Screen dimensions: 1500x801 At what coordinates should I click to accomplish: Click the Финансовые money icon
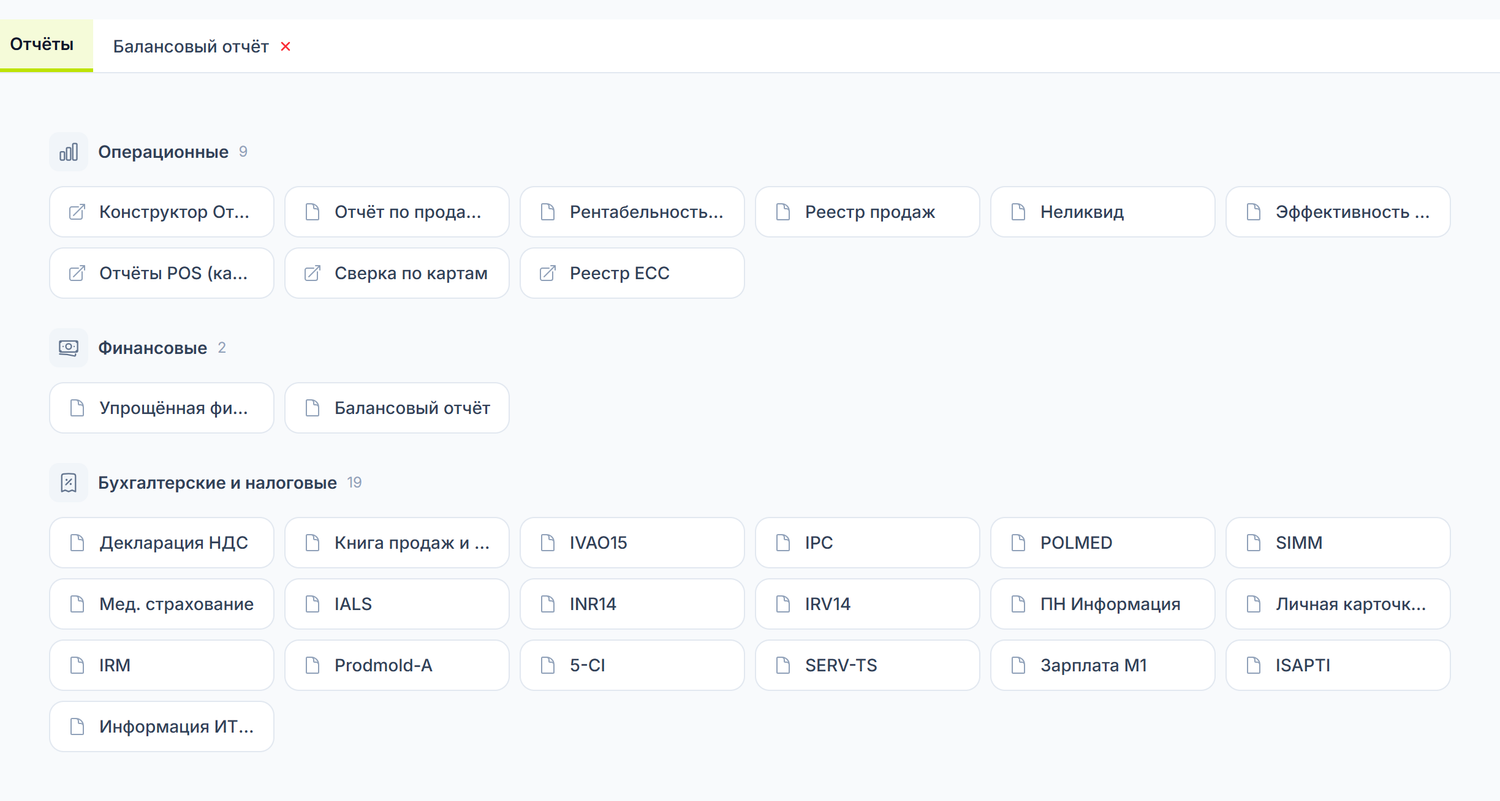coord(69,348)
